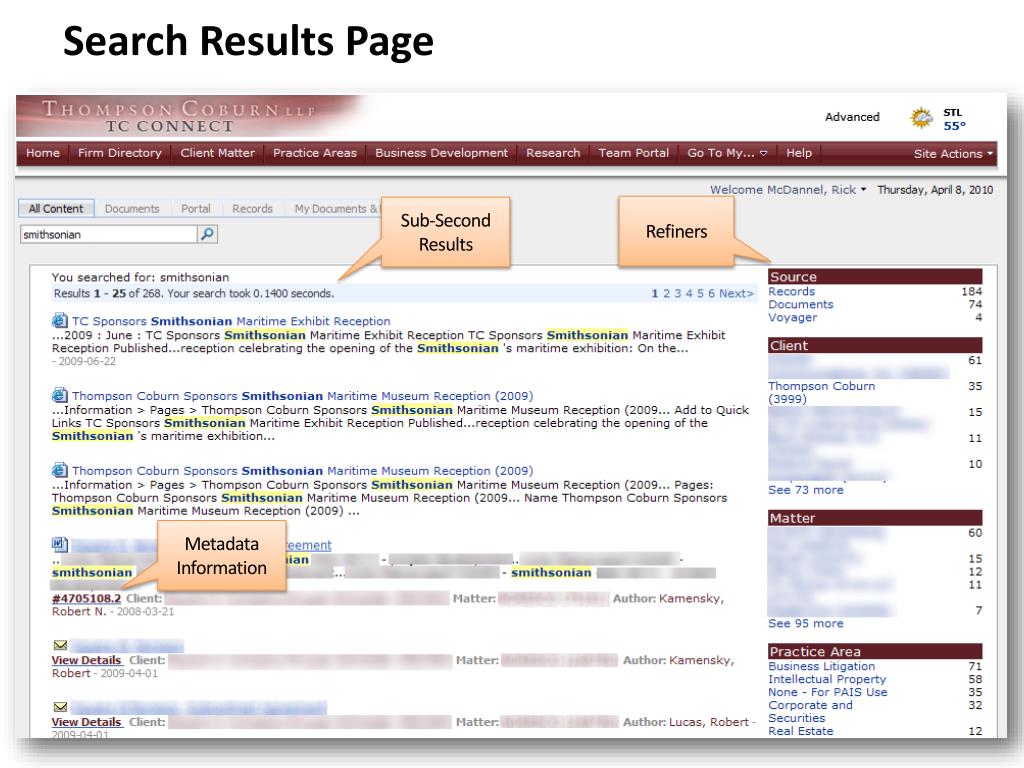
Task: Click the Matter refiner heading
Action: [x=875, y=518]
